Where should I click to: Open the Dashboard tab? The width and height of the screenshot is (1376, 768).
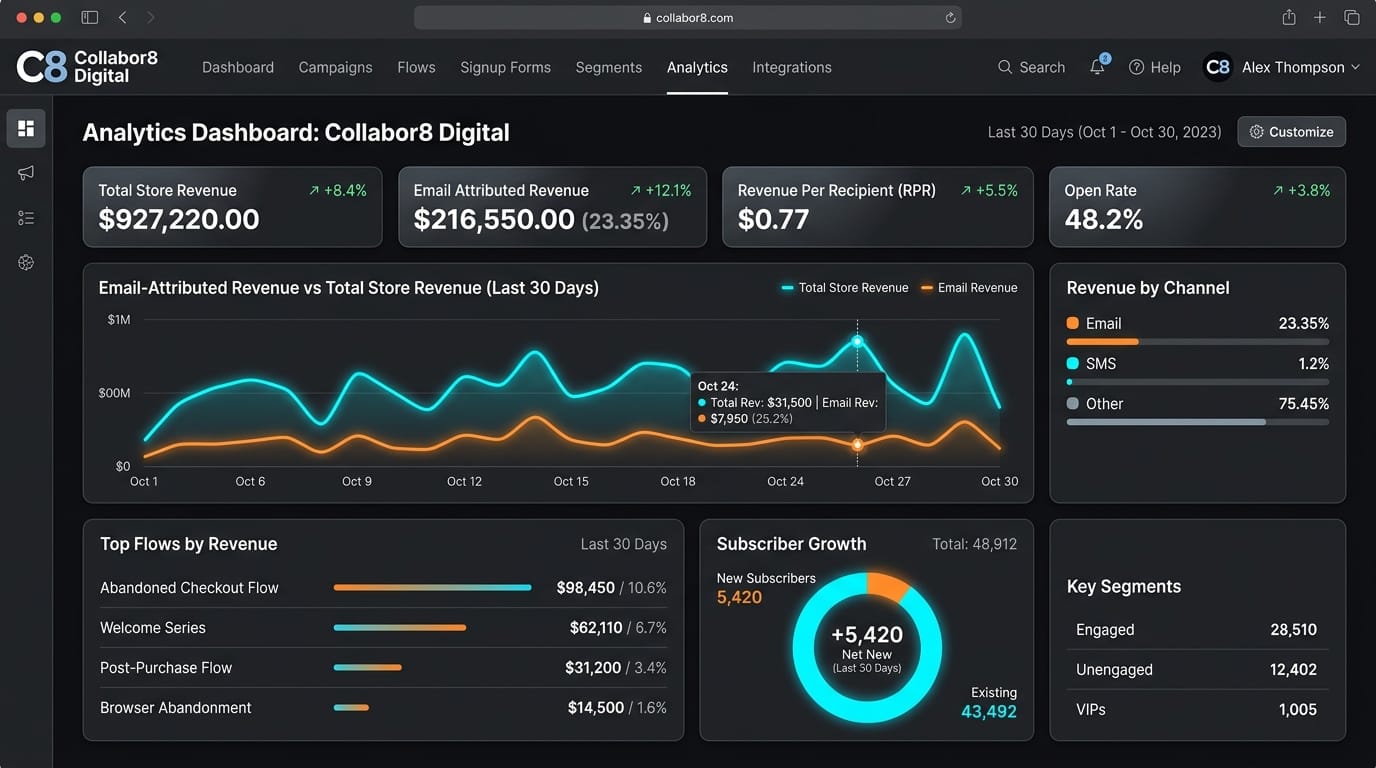(238, 67)
